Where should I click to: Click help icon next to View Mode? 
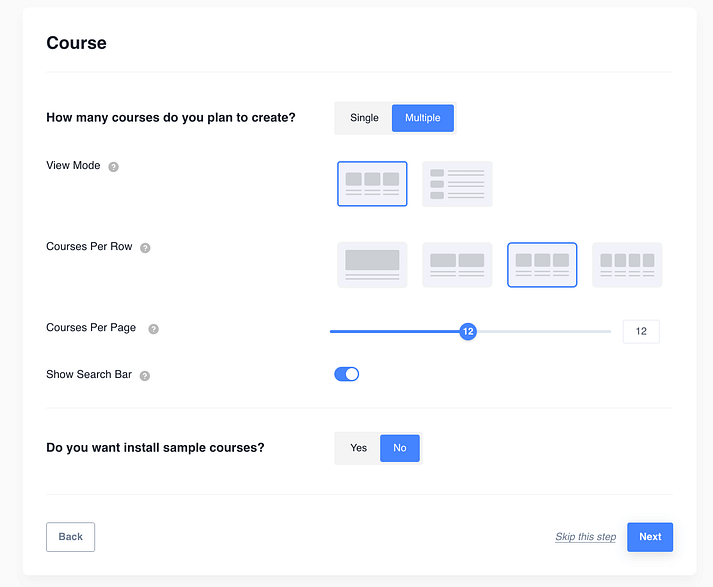113,167
